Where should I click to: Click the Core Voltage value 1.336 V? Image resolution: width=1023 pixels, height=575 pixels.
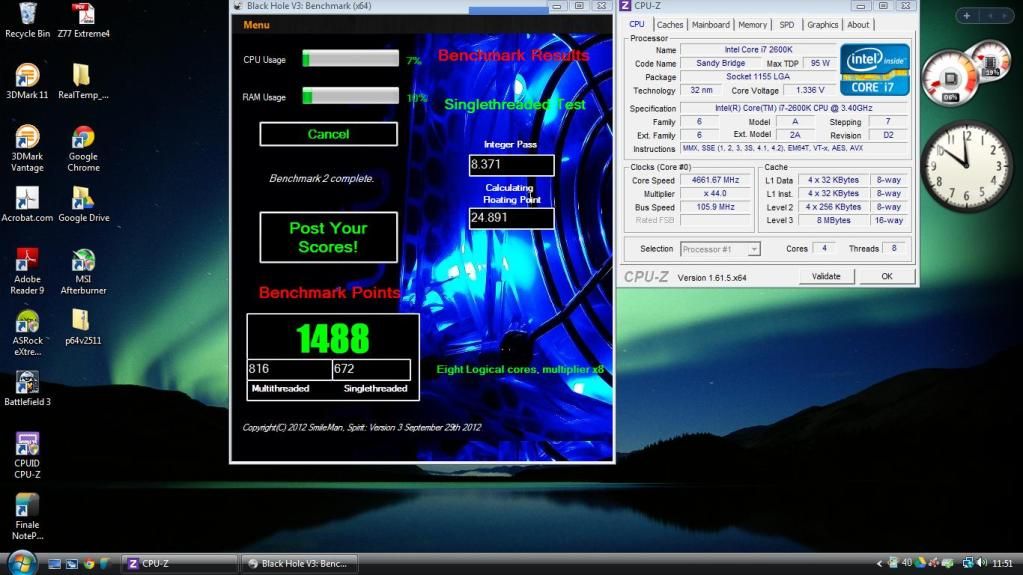point(810,91)
